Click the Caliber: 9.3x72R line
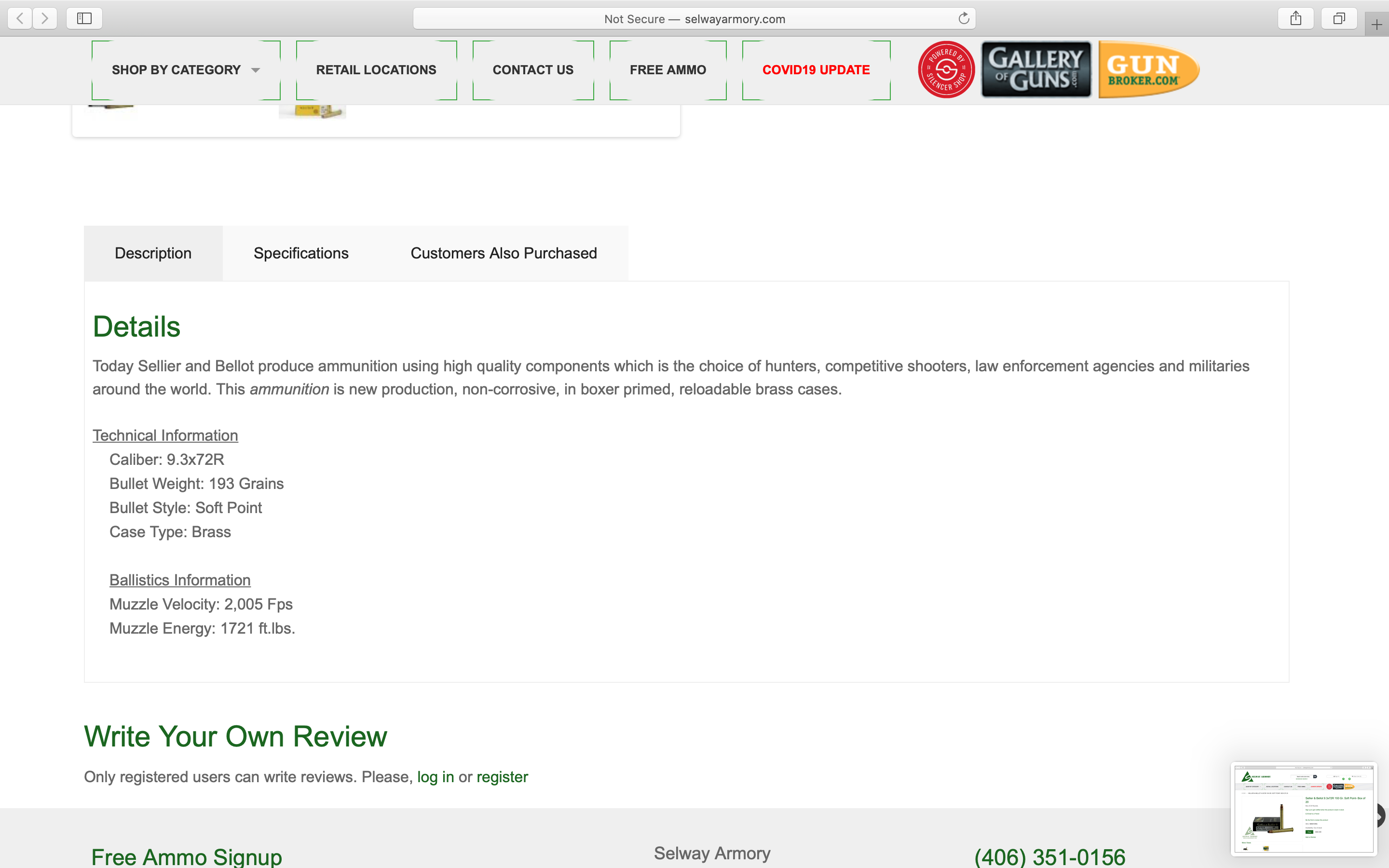 pyautogui.click(x=166, y=459)
